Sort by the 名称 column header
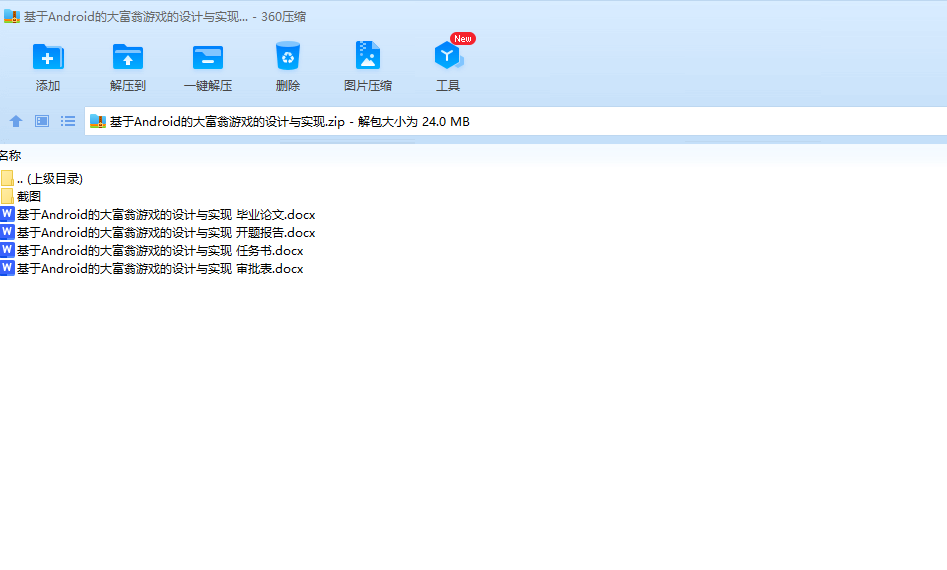 (10, 156)
